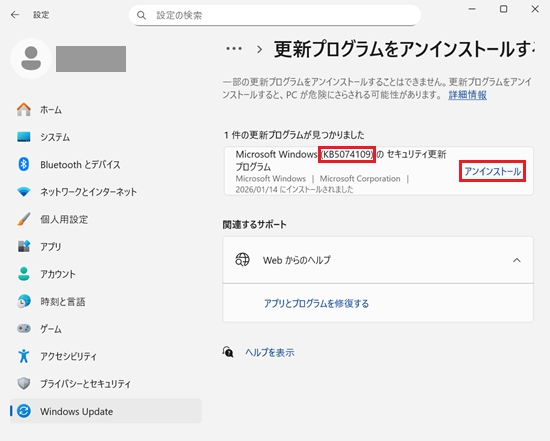Screen dimensions: 550x441
Task: Open アプリとプログラムを修復する link
Action: click(316, 303)
